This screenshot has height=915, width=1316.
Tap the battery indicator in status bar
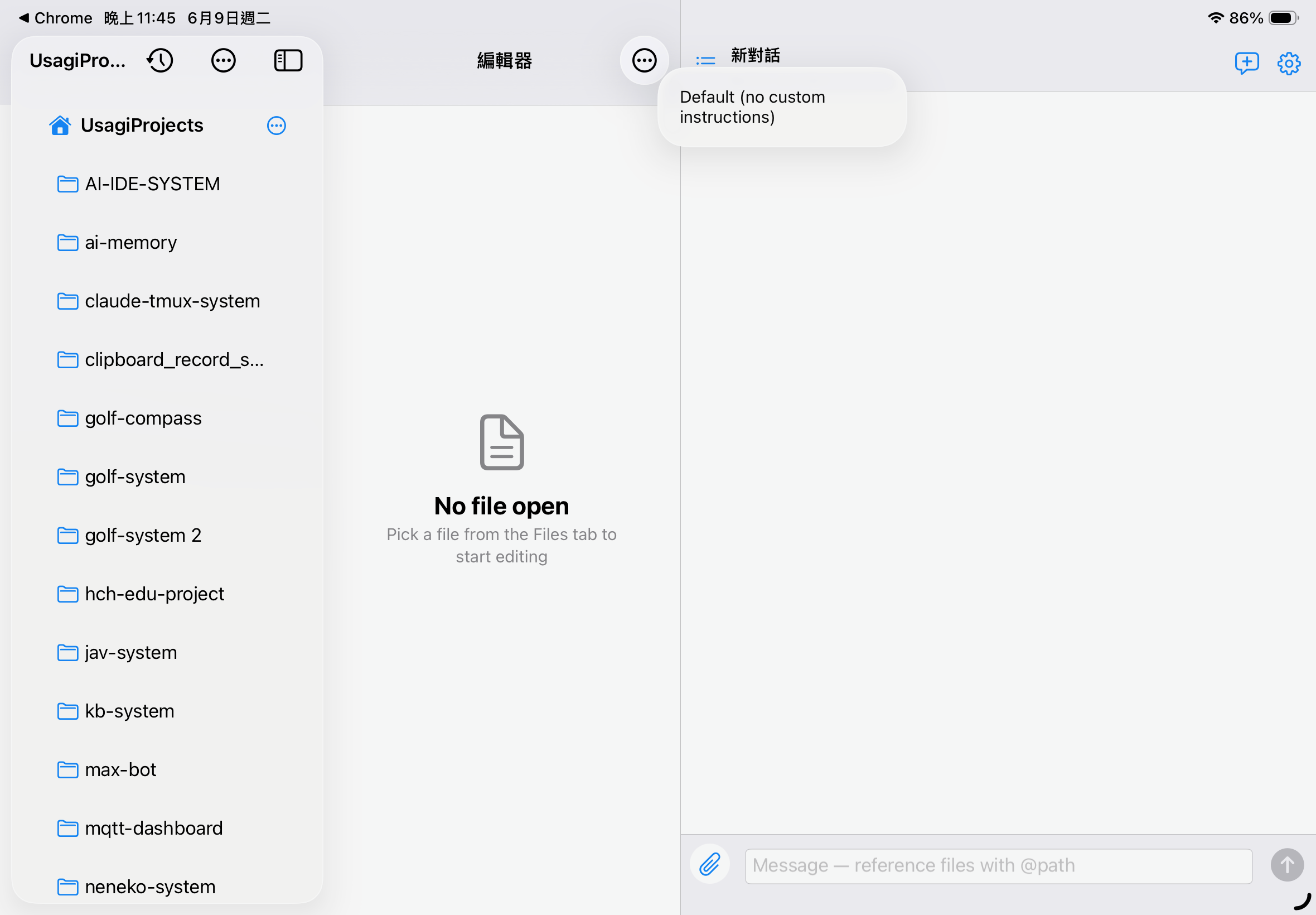[x=1283, y=18]
